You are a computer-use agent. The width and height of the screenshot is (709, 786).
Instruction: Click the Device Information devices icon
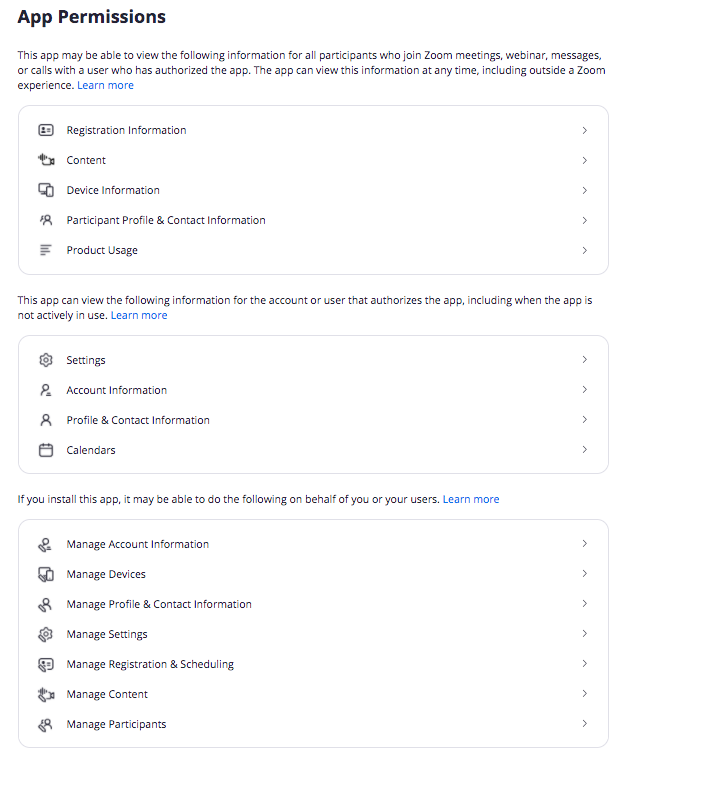pos(46,190)
